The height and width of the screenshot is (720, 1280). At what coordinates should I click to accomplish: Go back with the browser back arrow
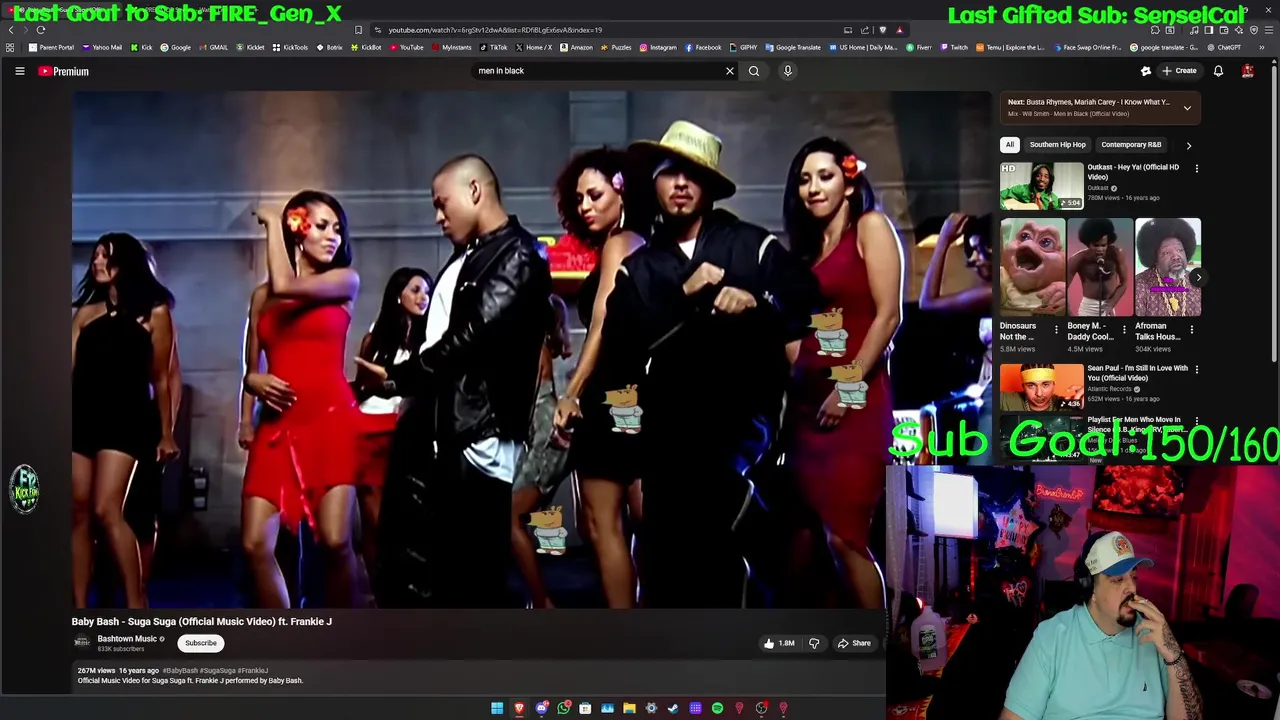(x=11, y=30)
